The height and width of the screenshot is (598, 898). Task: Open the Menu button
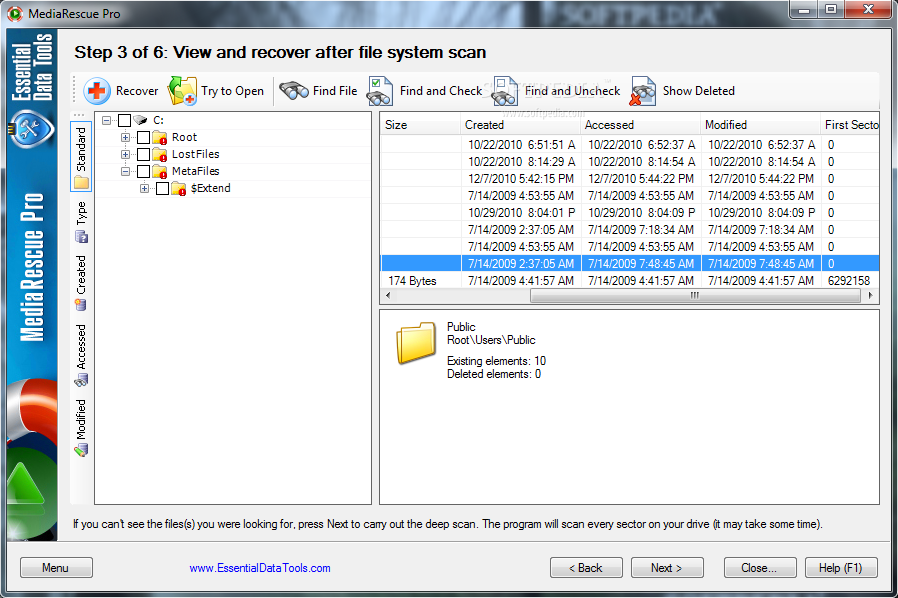tap(56, 568)
